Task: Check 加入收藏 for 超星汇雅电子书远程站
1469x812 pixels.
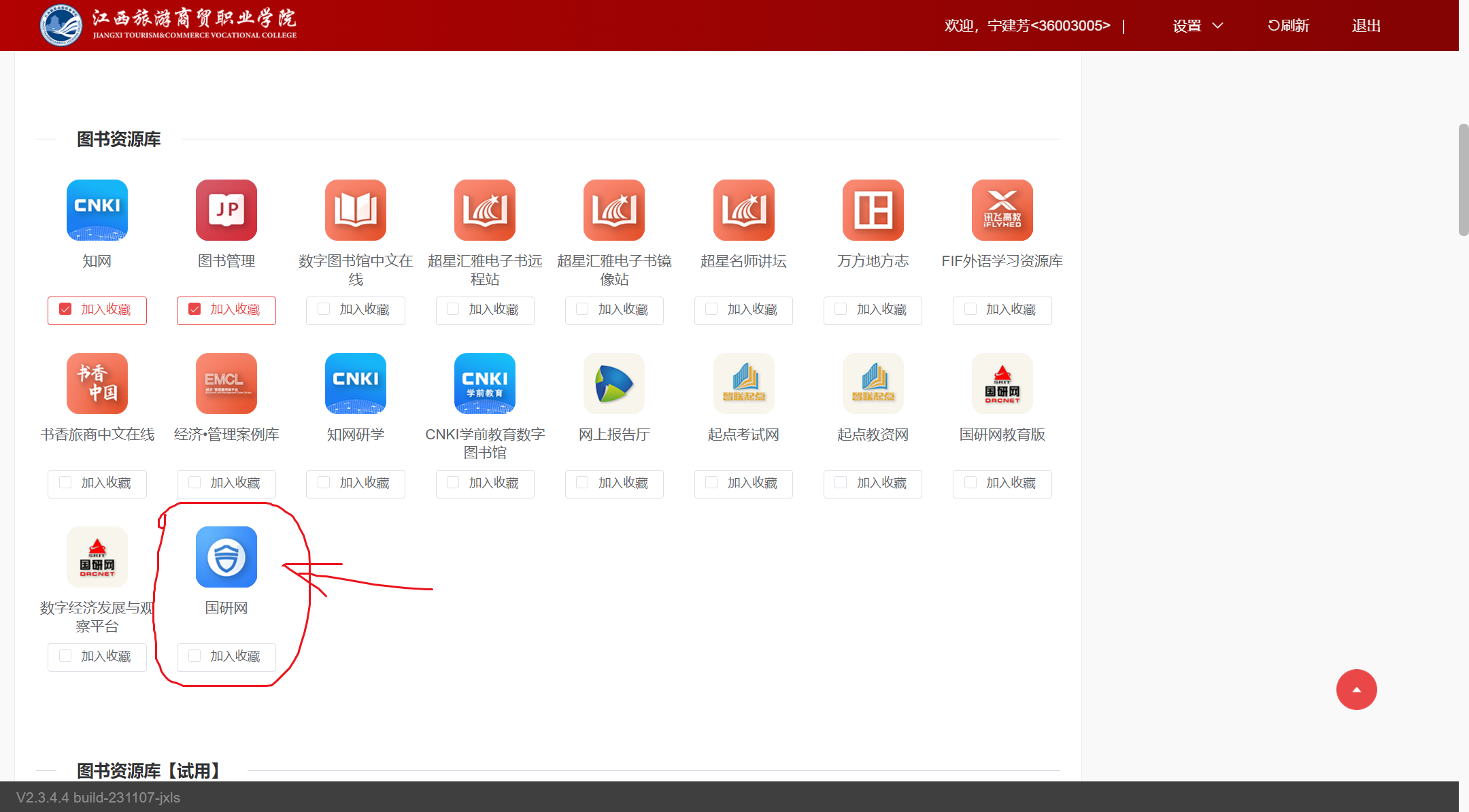Action: click(453, 309)
